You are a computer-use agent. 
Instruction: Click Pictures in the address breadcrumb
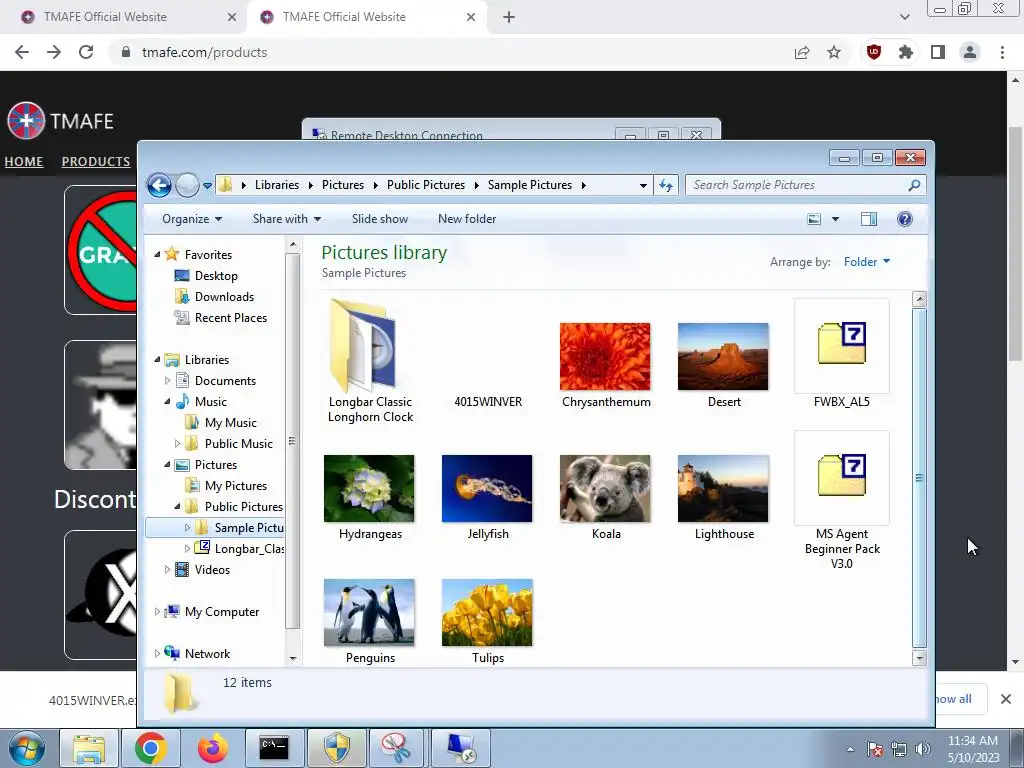click(x=343, y=185)
